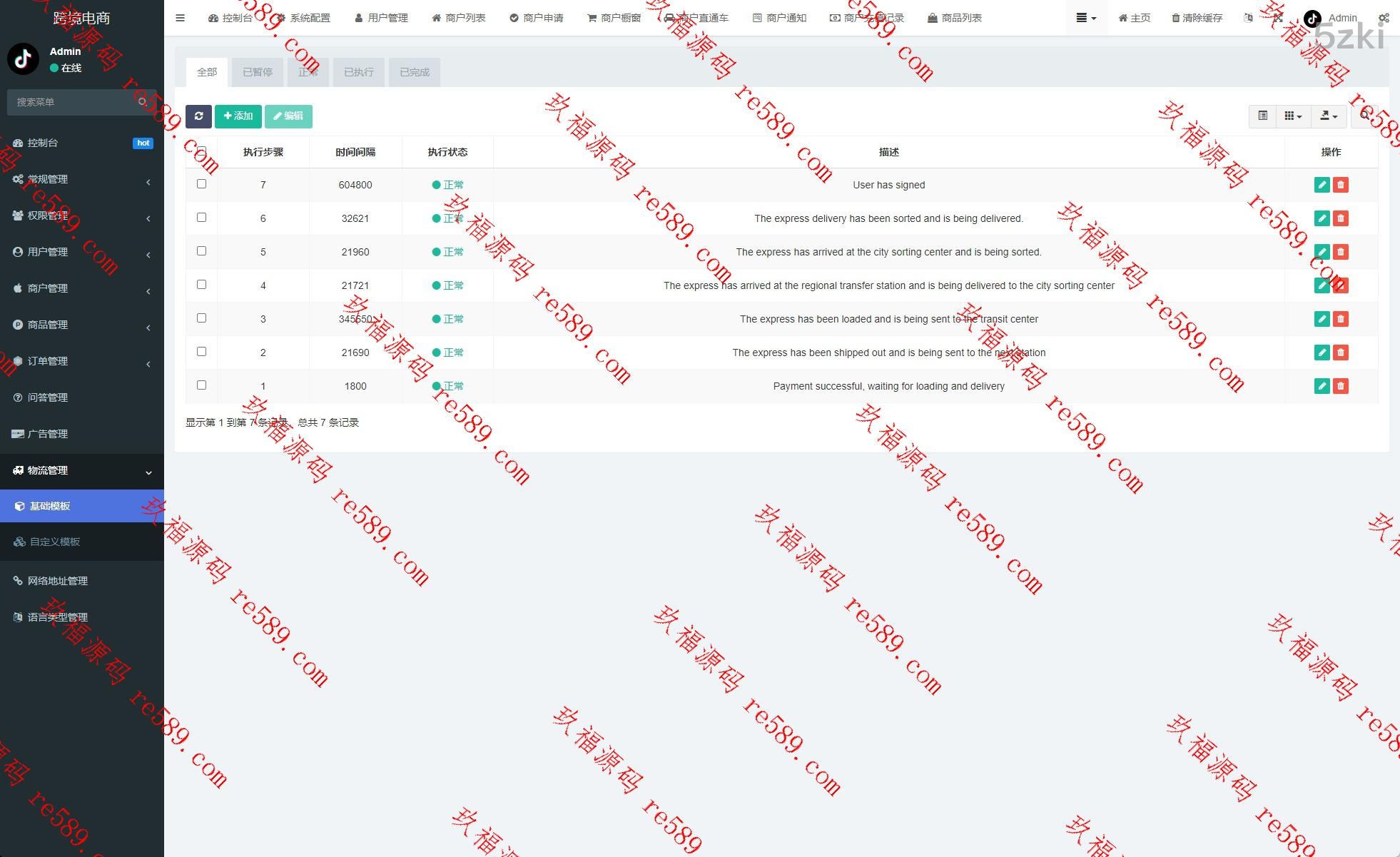
Task: Click the table view toggle icon
Action: [1262, 116]
